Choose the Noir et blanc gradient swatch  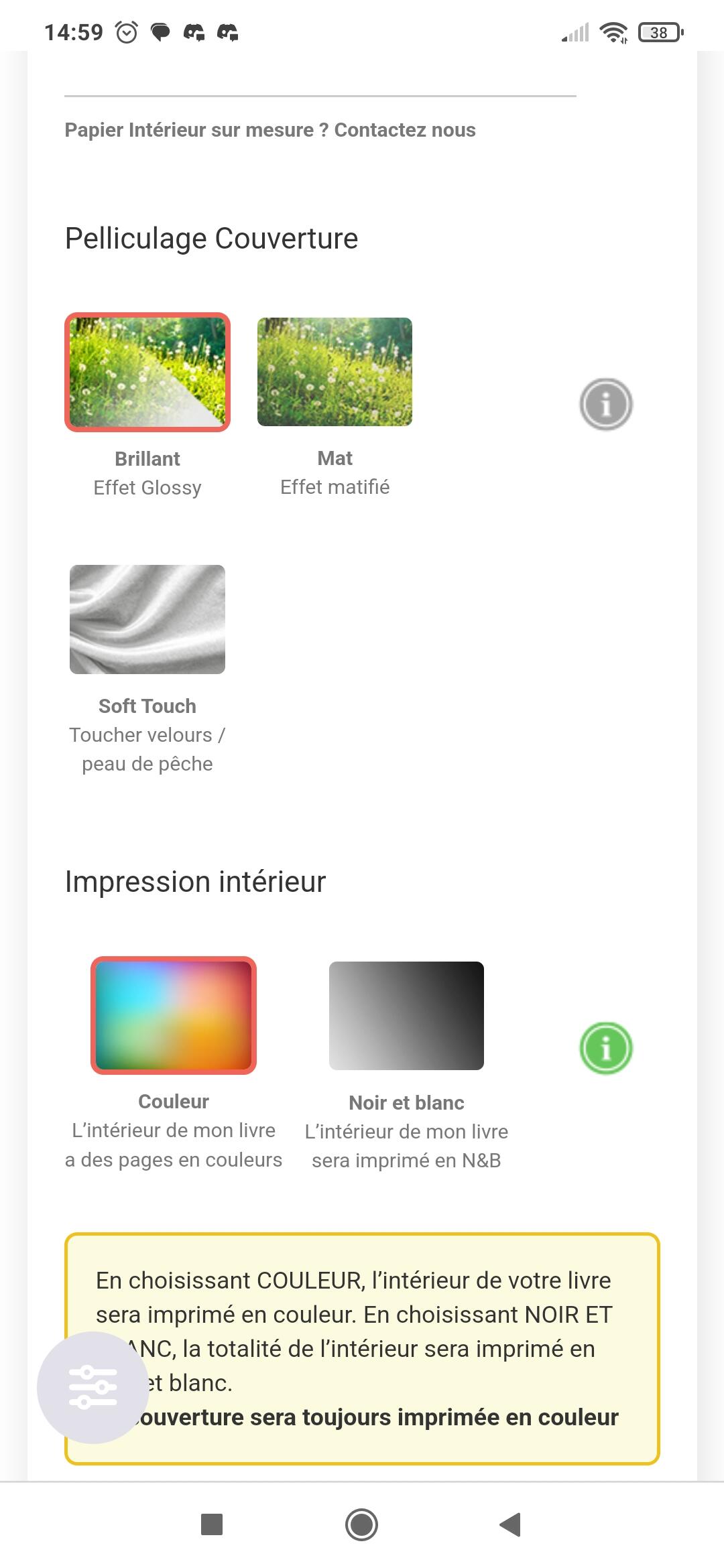(x=406, y=1015)
